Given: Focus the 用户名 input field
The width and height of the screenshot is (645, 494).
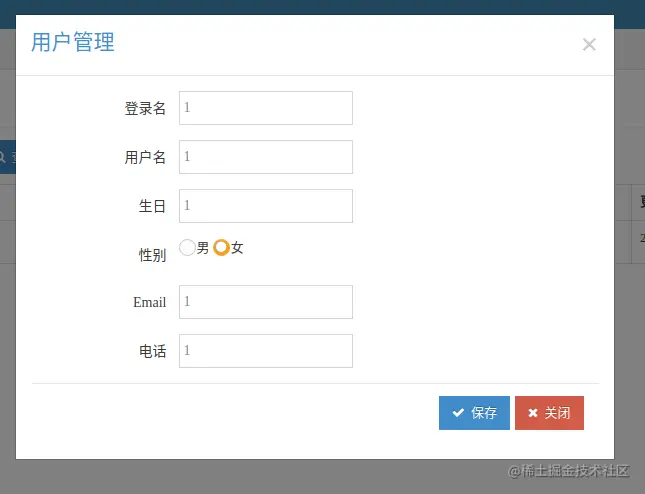Looking at the screenshot, I should [266, 157].
